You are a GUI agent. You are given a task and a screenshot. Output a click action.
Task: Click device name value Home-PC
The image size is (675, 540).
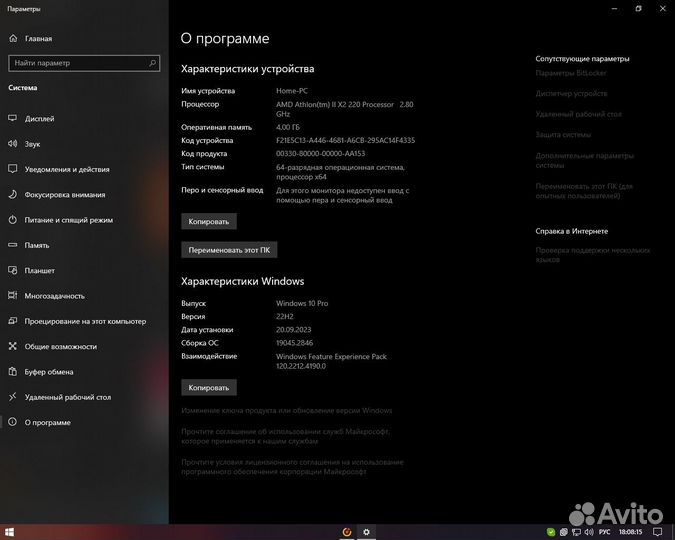[x=292, y=91]
